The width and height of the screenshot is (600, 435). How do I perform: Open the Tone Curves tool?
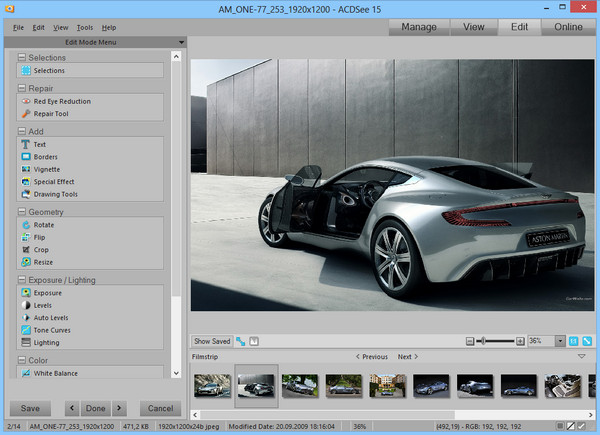53,329
